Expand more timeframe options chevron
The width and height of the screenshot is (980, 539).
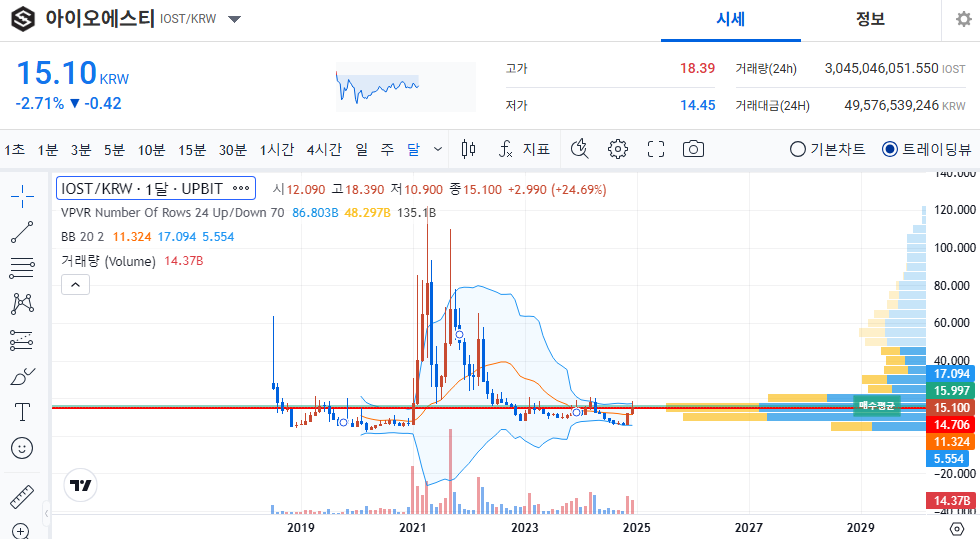coord(438,149)
